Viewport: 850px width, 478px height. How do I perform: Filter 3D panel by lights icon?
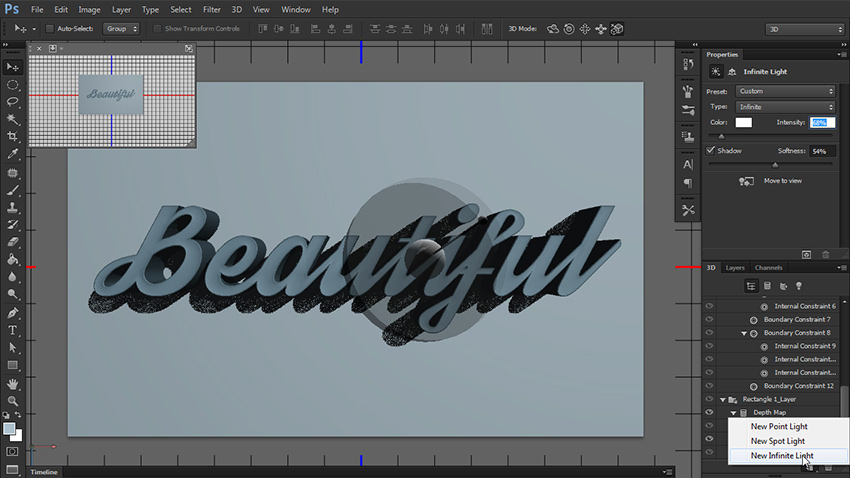point(799,286)
